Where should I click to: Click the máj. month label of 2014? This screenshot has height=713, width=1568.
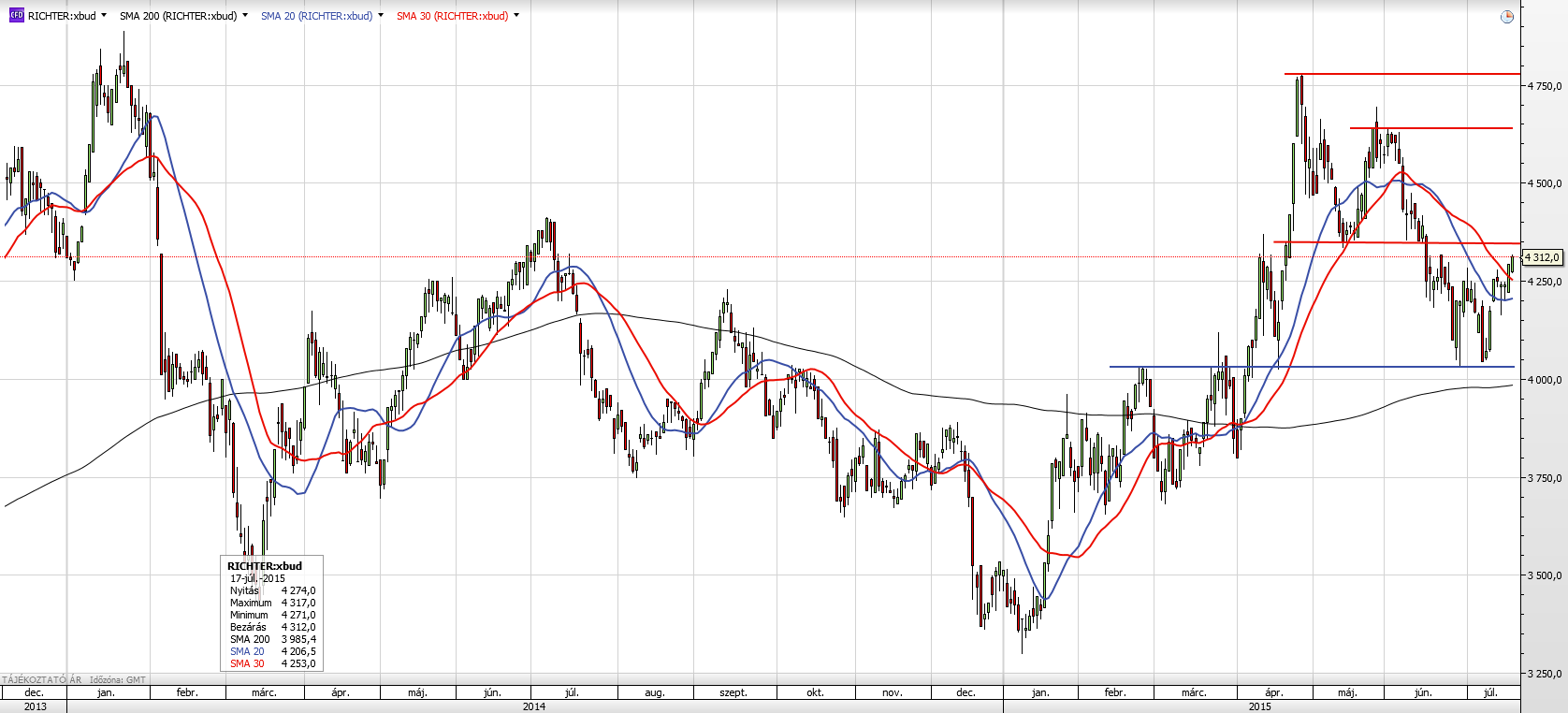(x=417, y=692)
